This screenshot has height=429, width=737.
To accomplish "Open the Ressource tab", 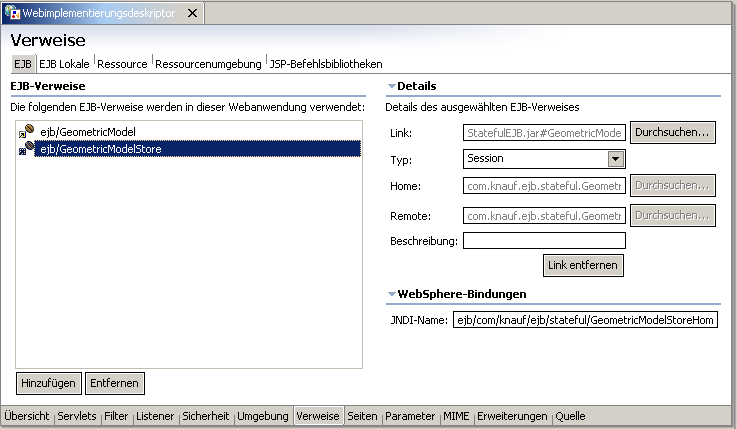I will [x=122, y=64].
